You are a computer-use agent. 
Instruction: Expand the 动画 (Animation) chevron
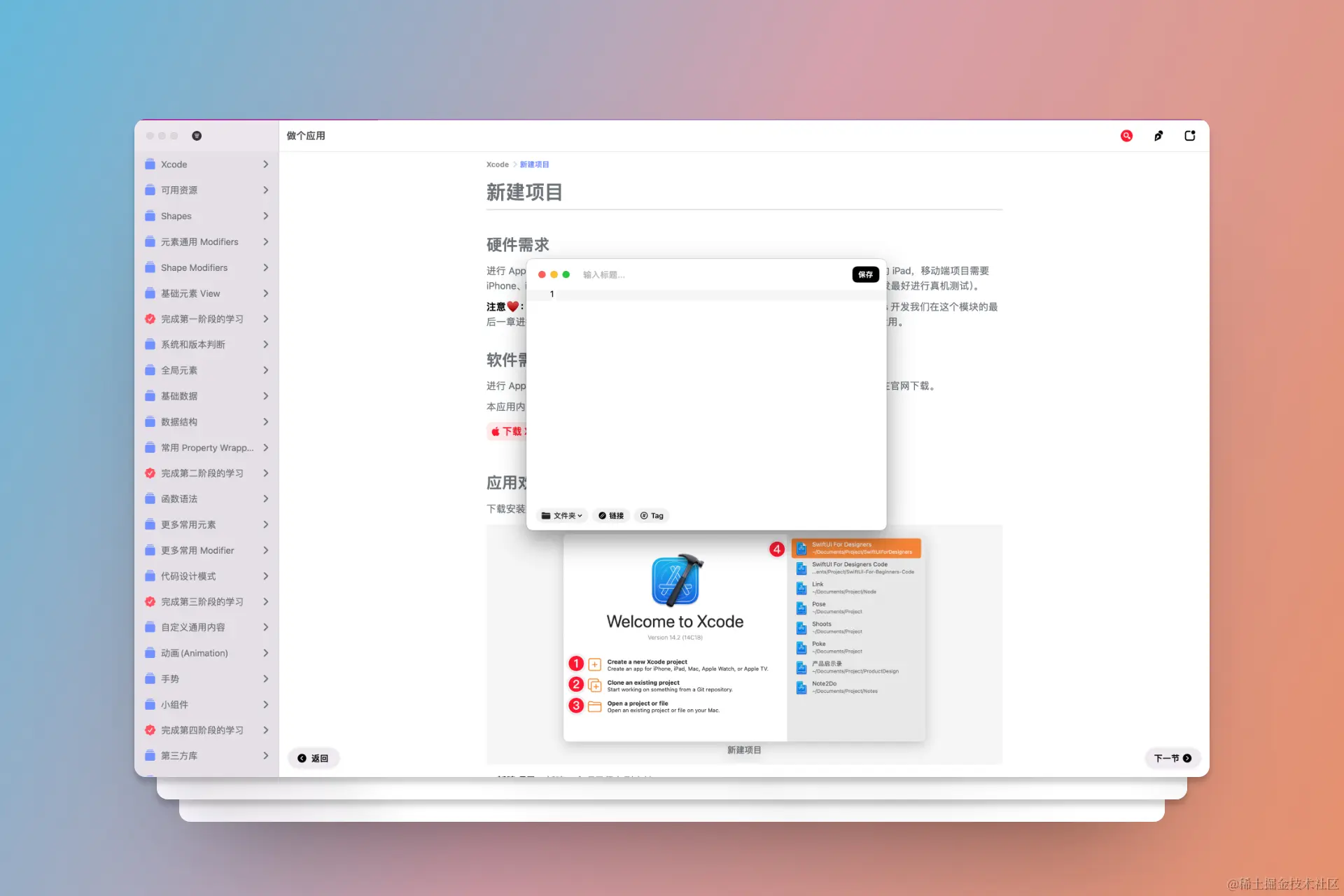pos(265,653)
